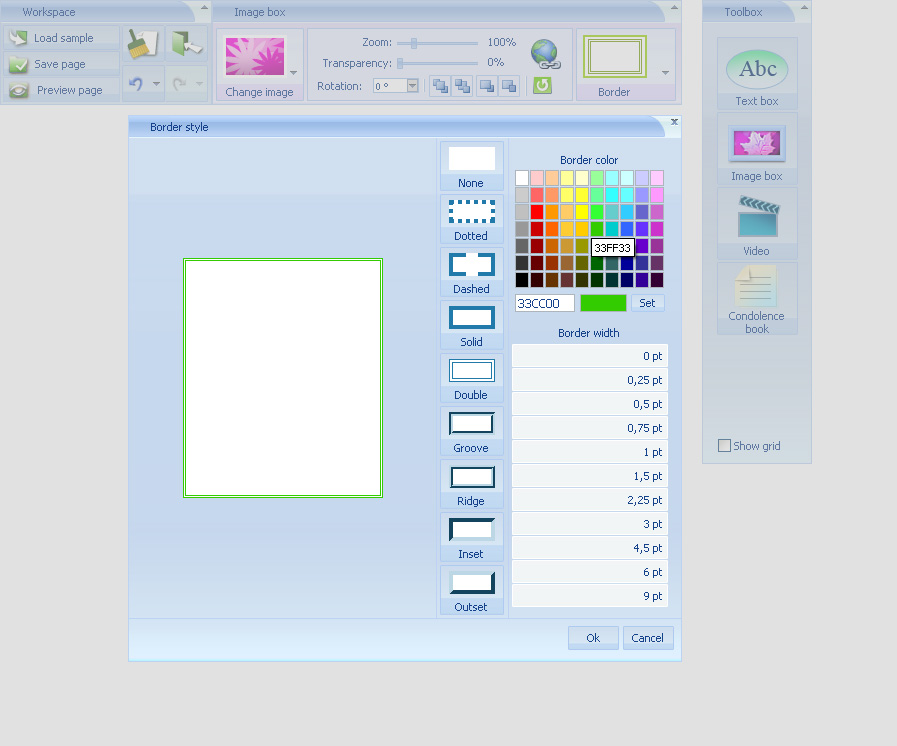Set border width to 0 pt
897x746 pixels.
pyautogui.click(x=590, y=356)
